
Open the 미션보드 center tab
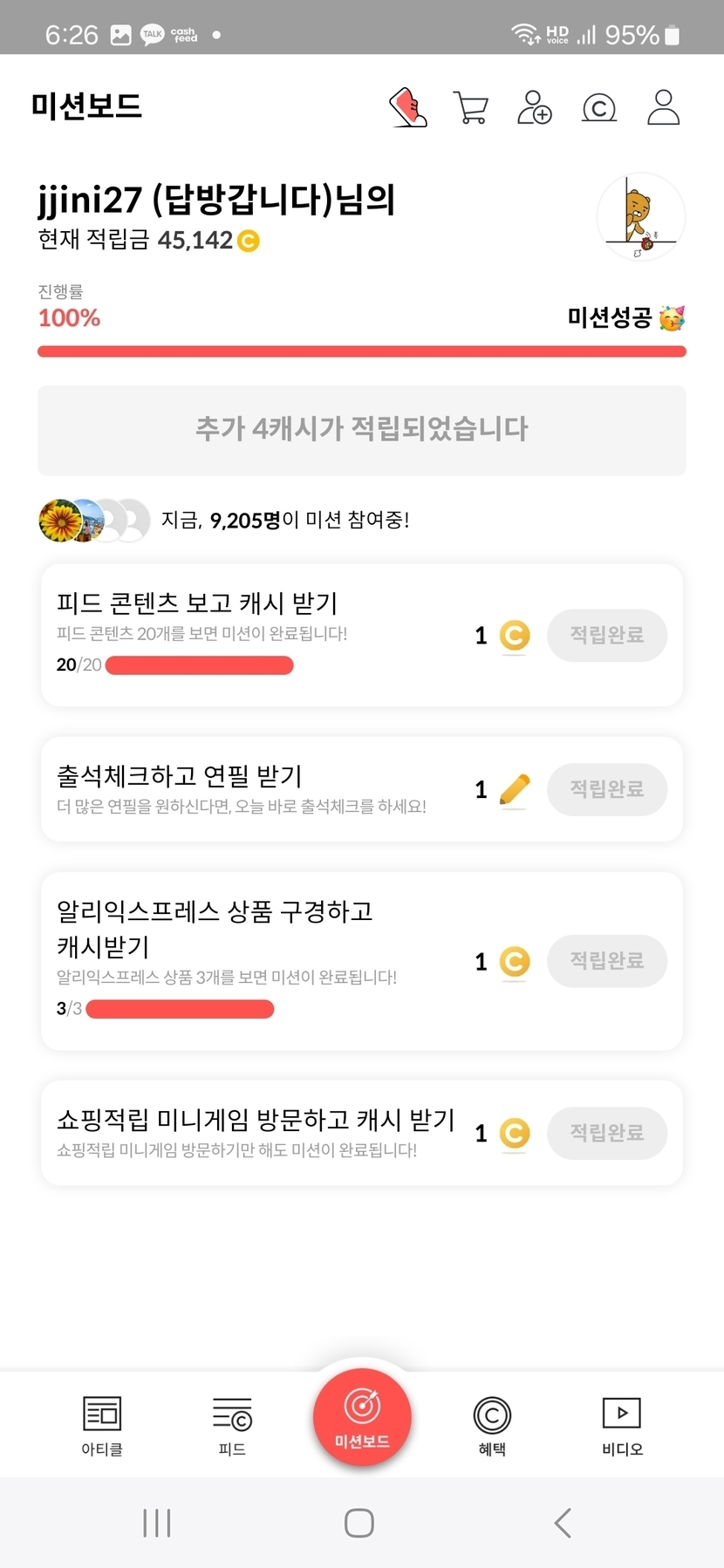[x=362, y=1417]
